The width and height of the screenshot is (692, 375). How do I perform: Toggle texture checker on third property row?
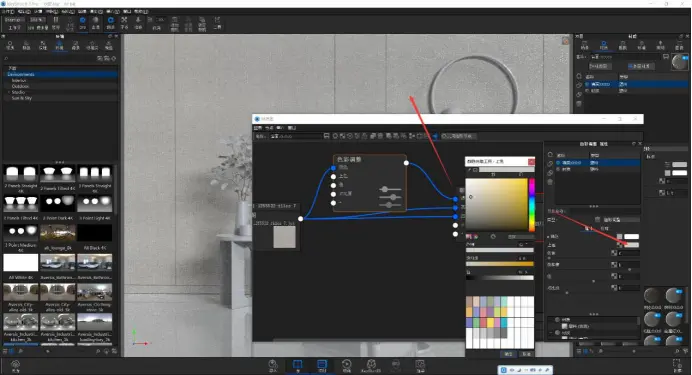pos(614,253)
